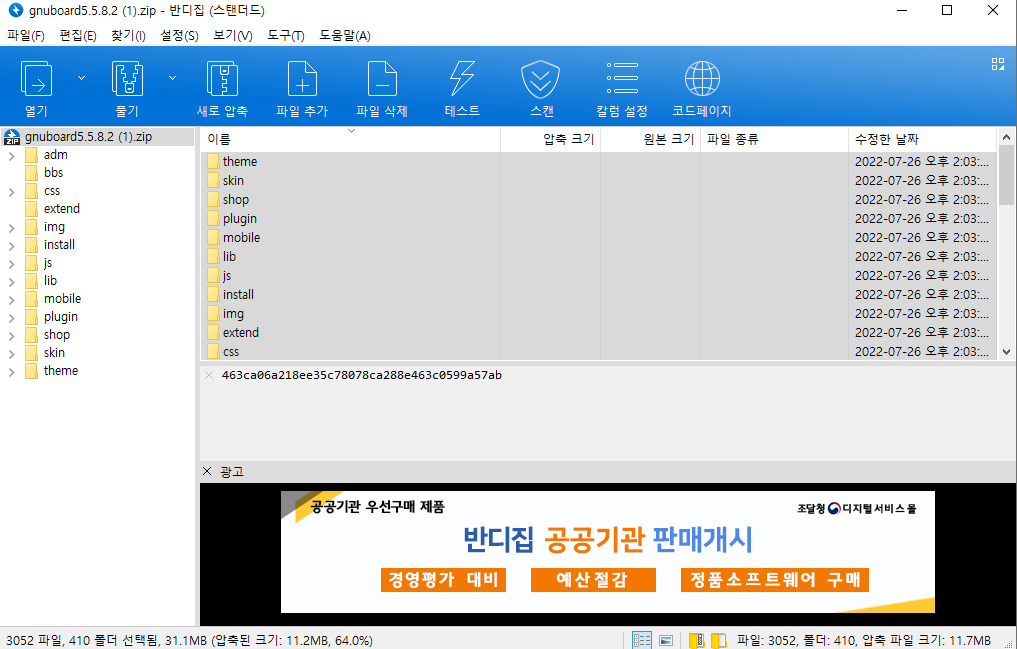The image size is (1017, 649).
Task: Close the comment hash pane with X
Action: pyautogui.click(x=209, y=375)
